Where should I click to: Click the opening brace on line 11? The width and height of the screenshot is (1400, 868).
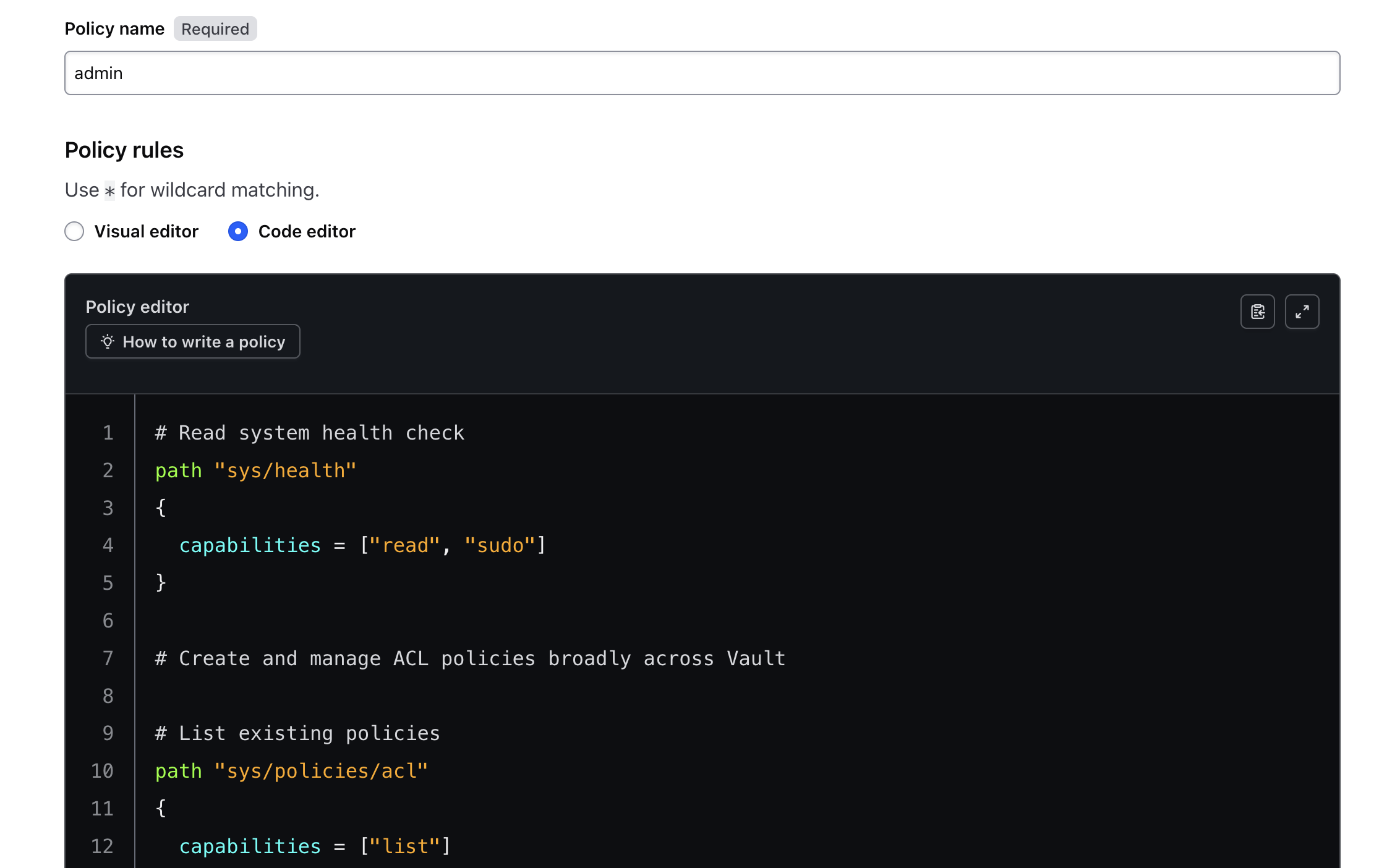161,809
